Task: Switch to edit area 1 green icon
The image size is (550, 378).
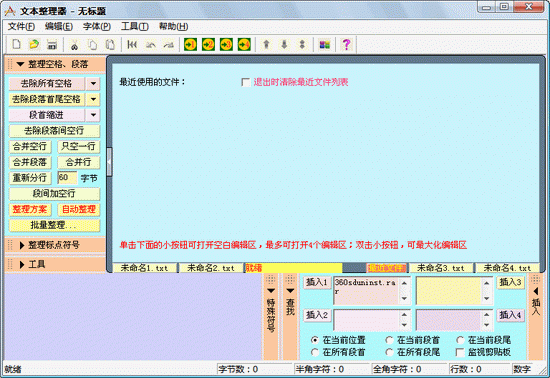Action: [190, 45]
